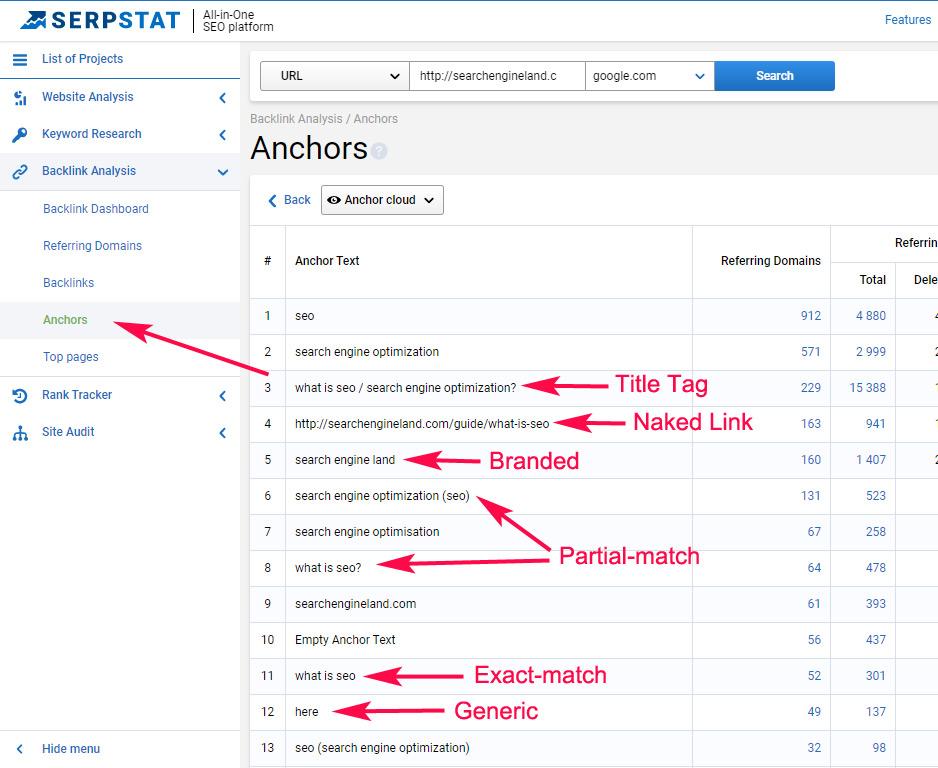This screenshot has height=768, width=938.
Task: Open Backlinks in sidebar
Action: coord(68,283)
